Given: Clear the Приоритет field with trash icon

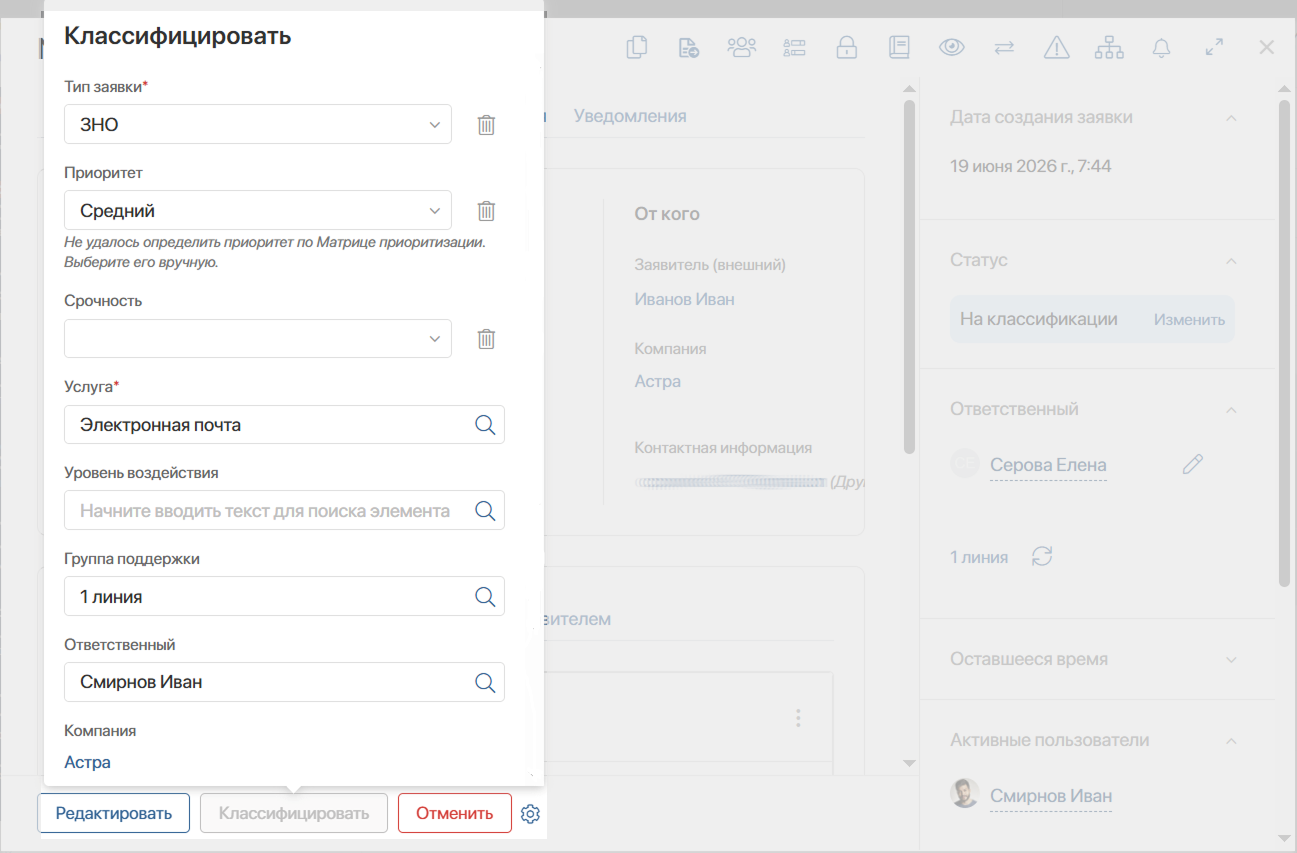Looking at the screenshot, I should click(486, 211).
